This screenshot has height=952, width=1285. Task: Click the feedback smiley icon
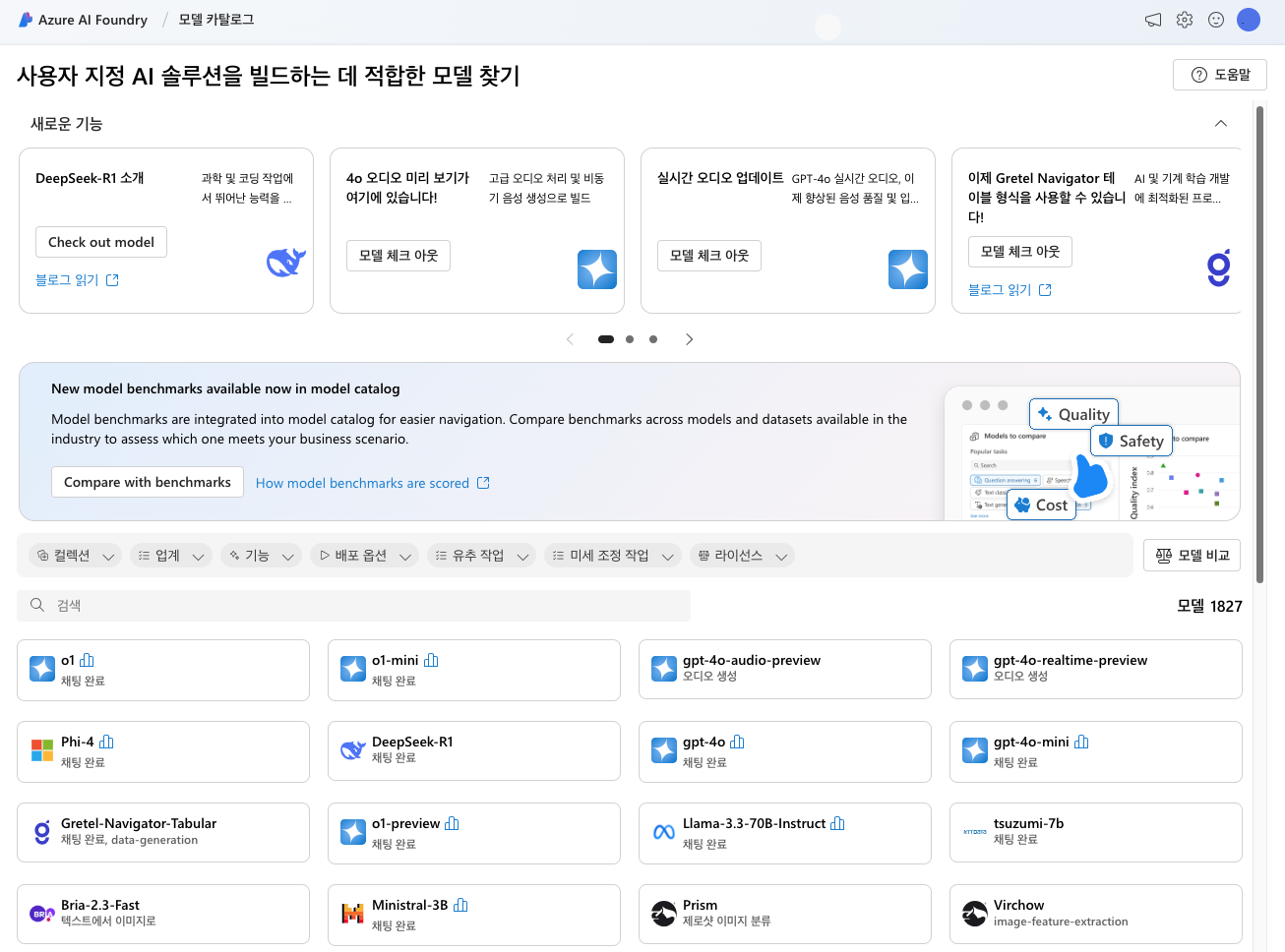click(x=1216, y=20)
